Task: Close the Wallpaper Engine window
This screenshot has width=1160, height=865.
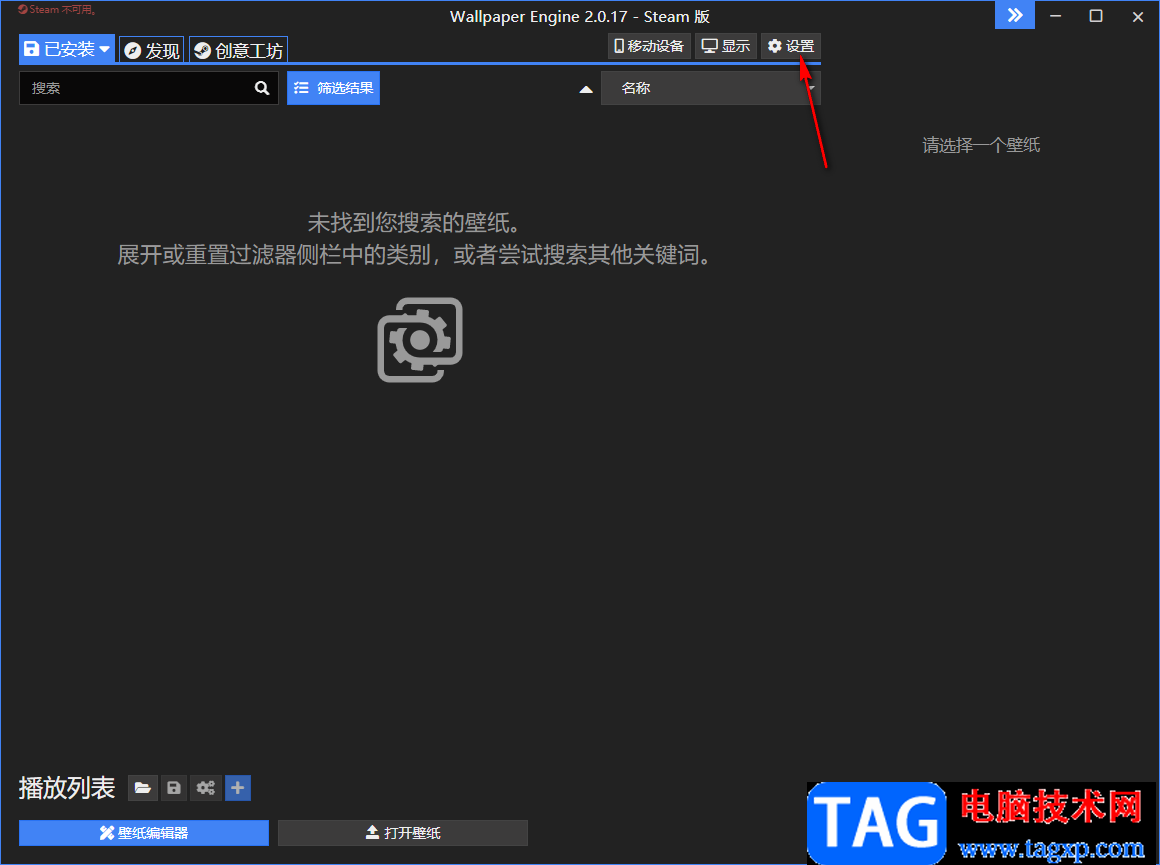Action: pyautogui.click(x=1138, y=16)
